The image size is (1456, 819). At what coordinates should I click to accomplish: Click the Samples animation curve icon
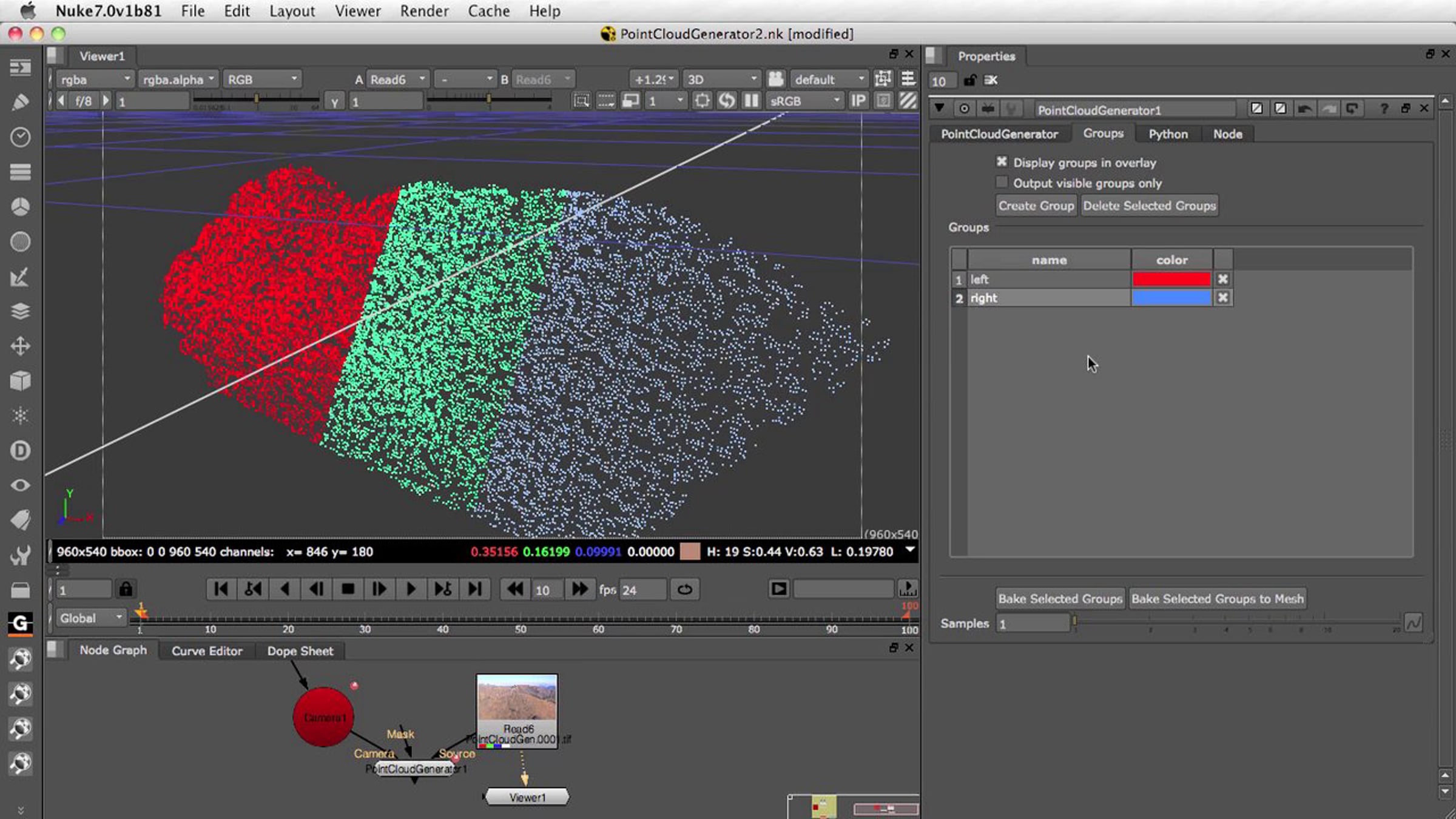[x=1413, y=622]
